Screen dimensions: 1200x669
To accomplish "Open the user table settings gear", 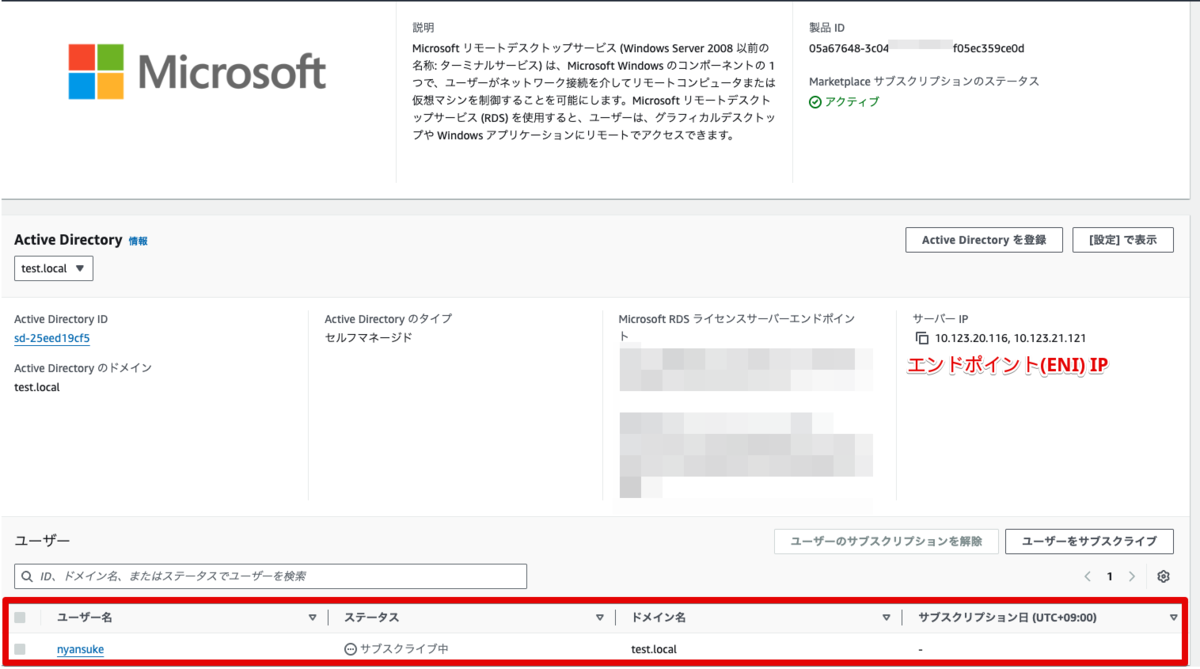I will [1163, 576].
